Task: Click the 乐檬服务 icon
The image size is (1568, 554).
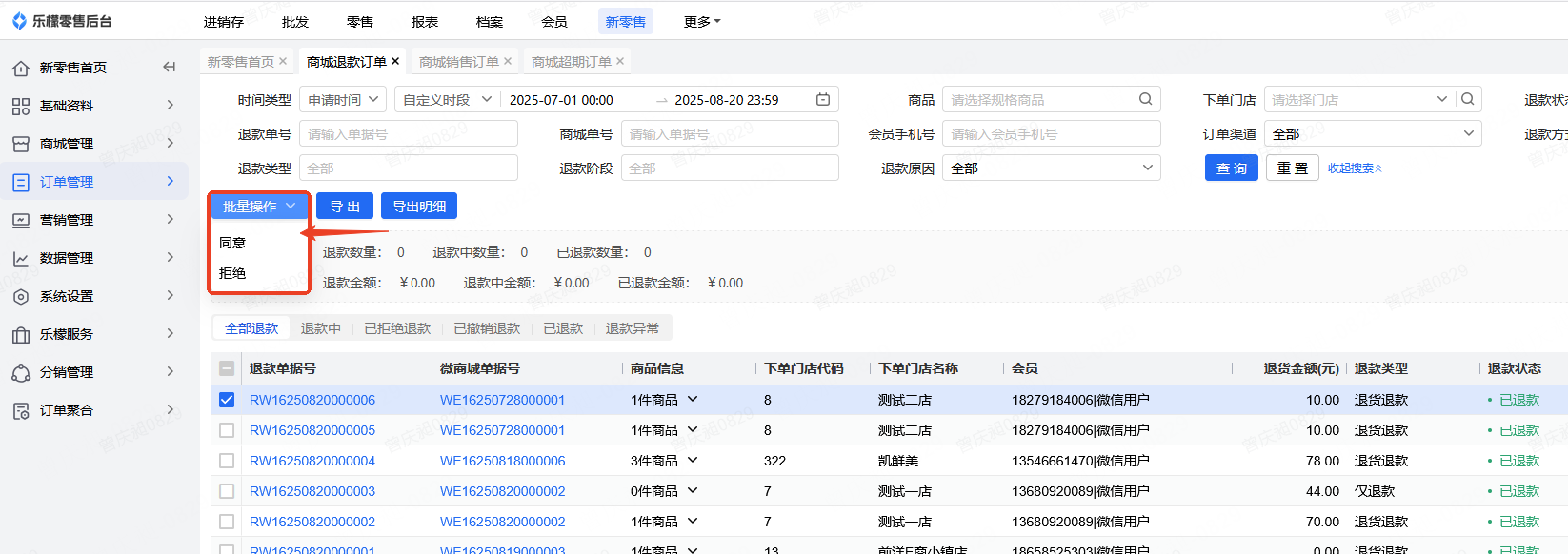Action: [21, 334]
